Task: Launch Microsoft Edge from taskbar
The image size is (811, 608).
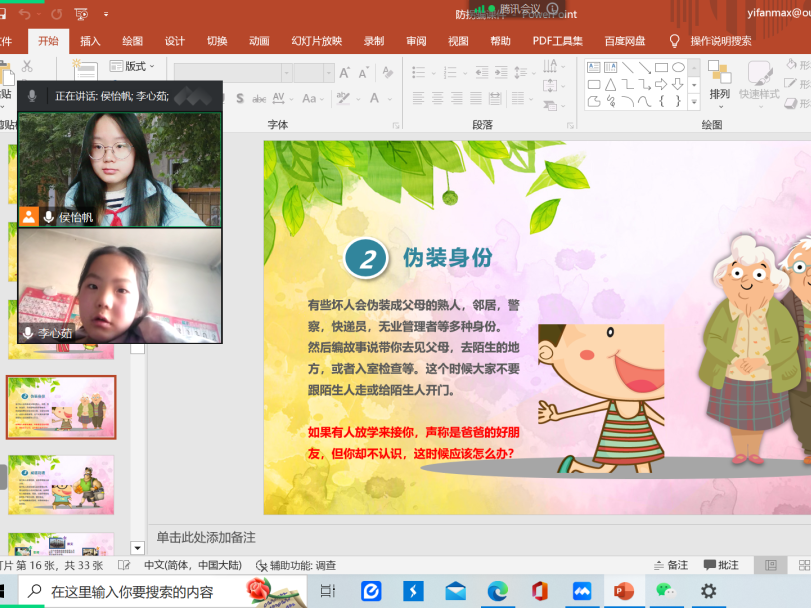Action: pyautogui.click(x=497, y=591)
